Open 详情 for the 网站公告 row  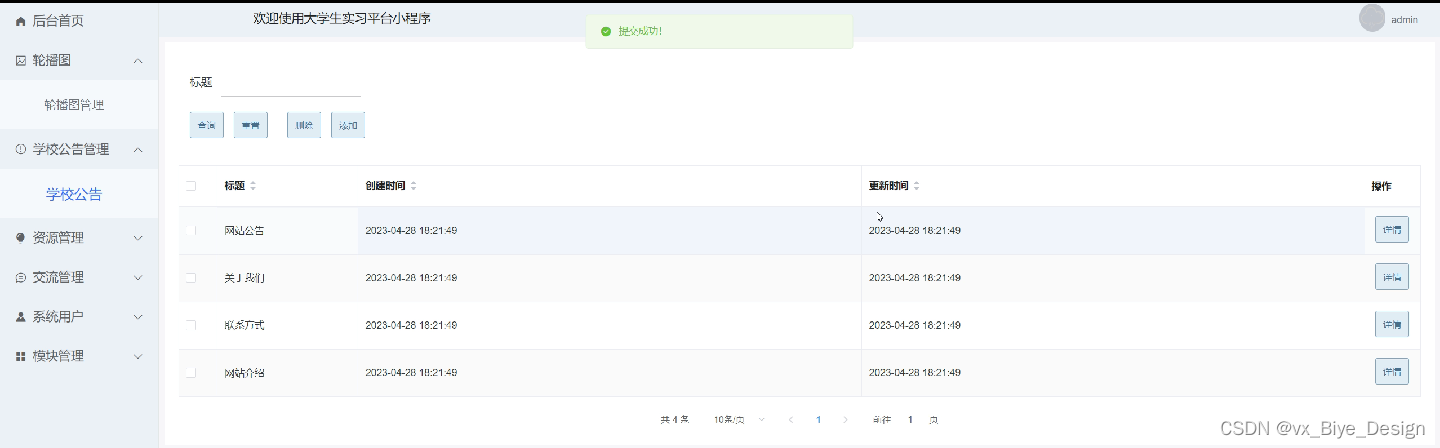point(1392,230)
